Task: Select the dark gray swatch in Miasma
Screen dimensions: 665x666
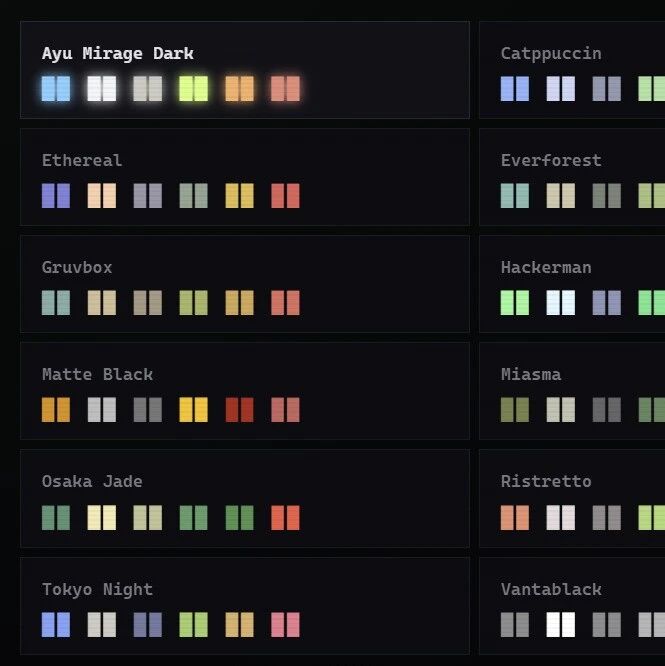Action: pos(607,410)
